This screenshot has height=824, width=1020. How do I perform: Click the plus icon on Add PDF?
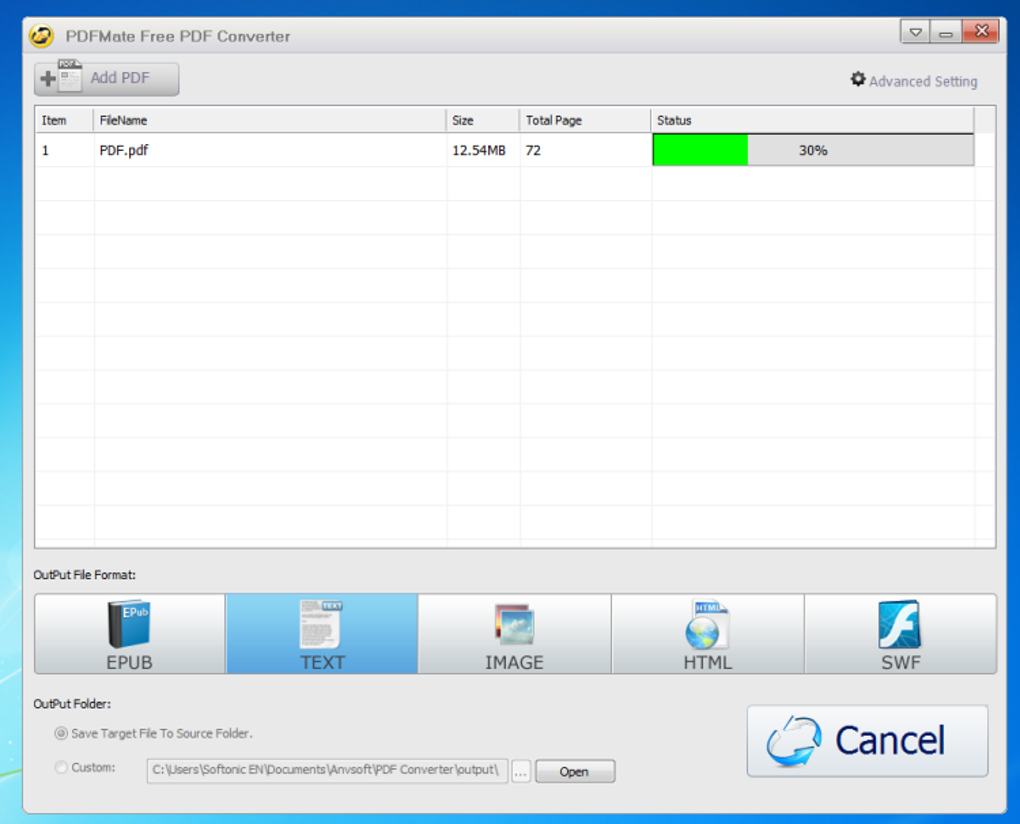(47, 79)
